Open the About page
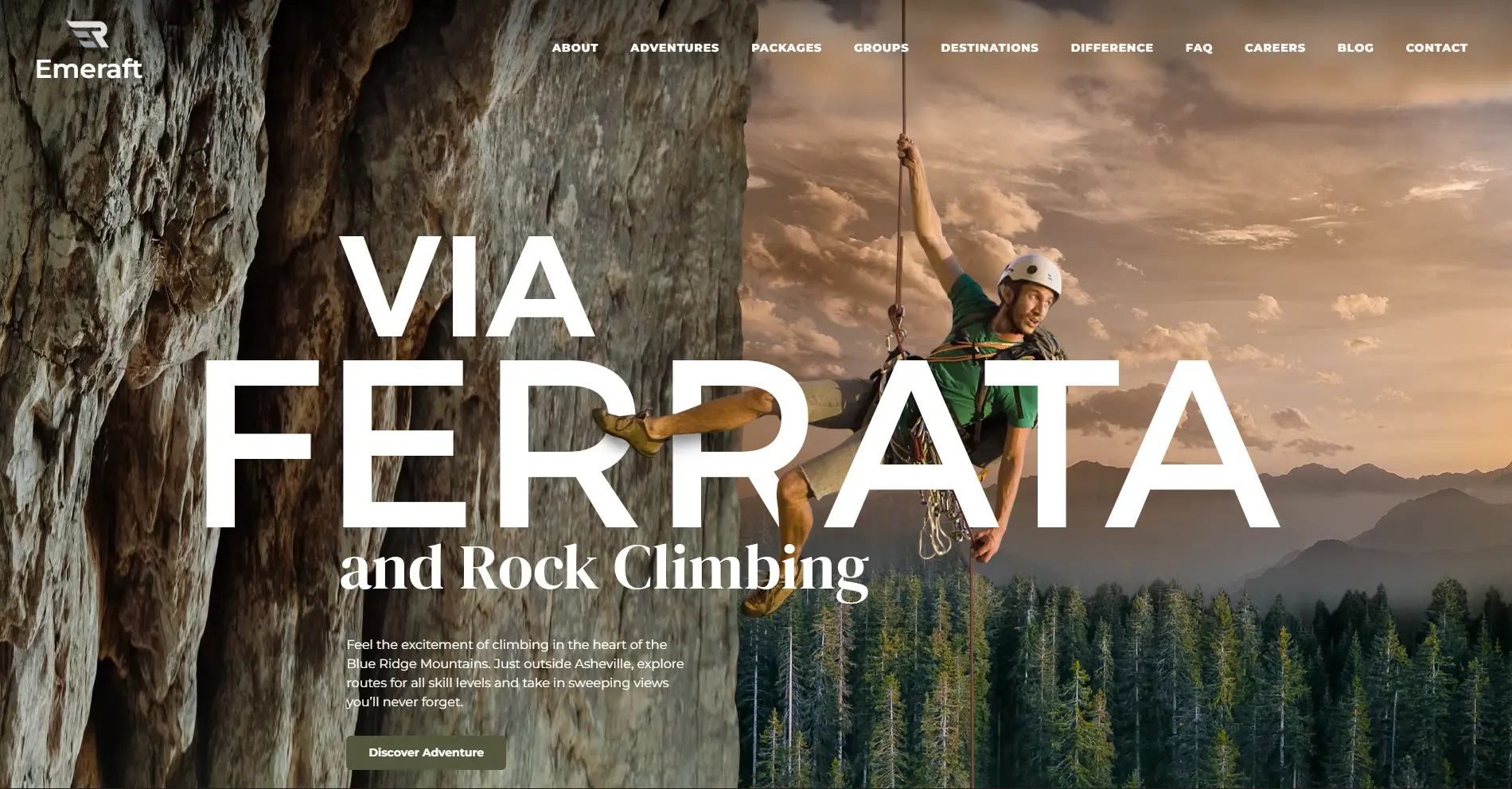Image resolution: width=1512 pixels, height=789 pixels. coord(575,48)
